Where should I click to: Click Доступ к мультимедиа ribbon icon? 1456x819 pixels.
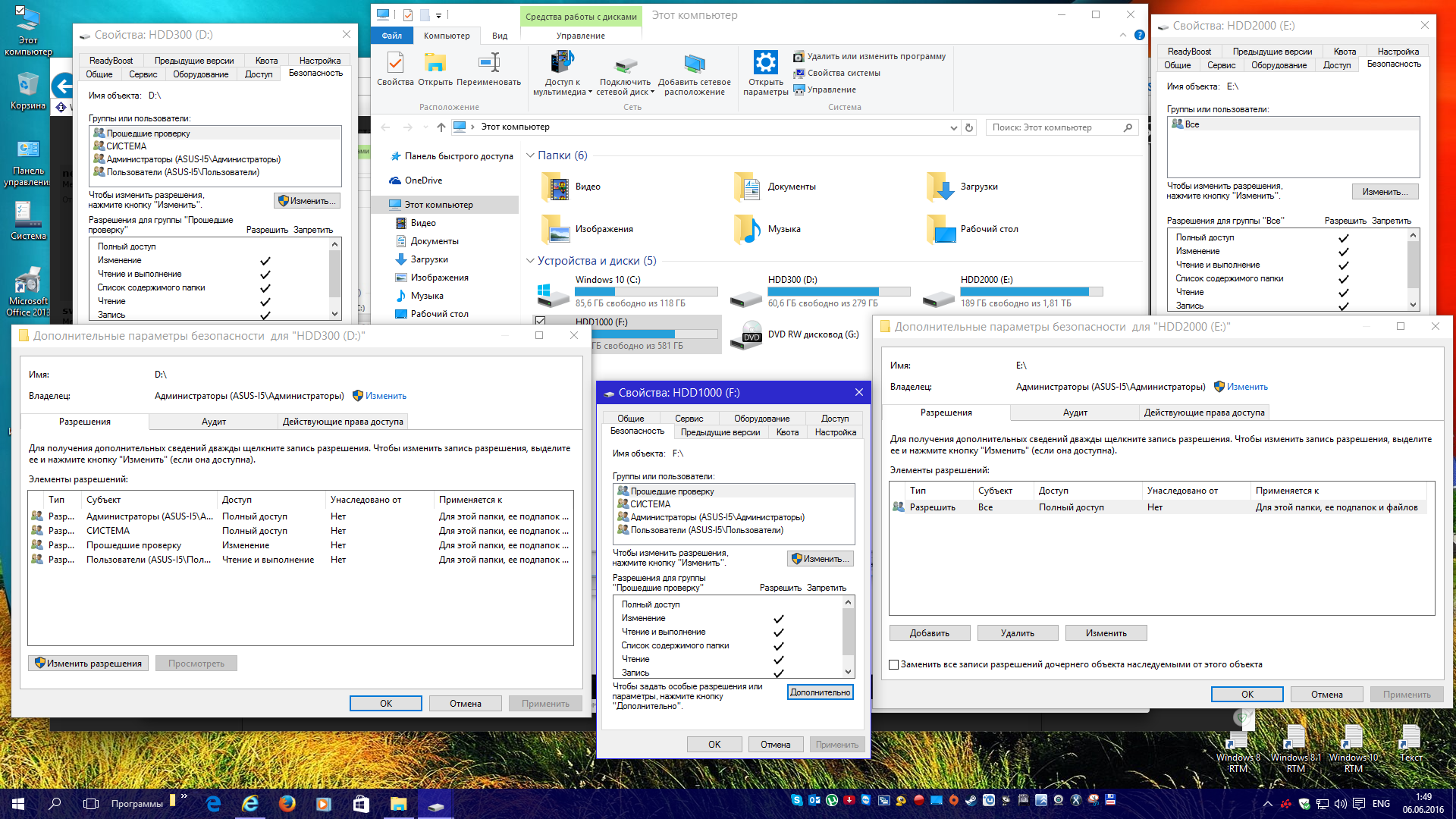[x=562, y=73]
